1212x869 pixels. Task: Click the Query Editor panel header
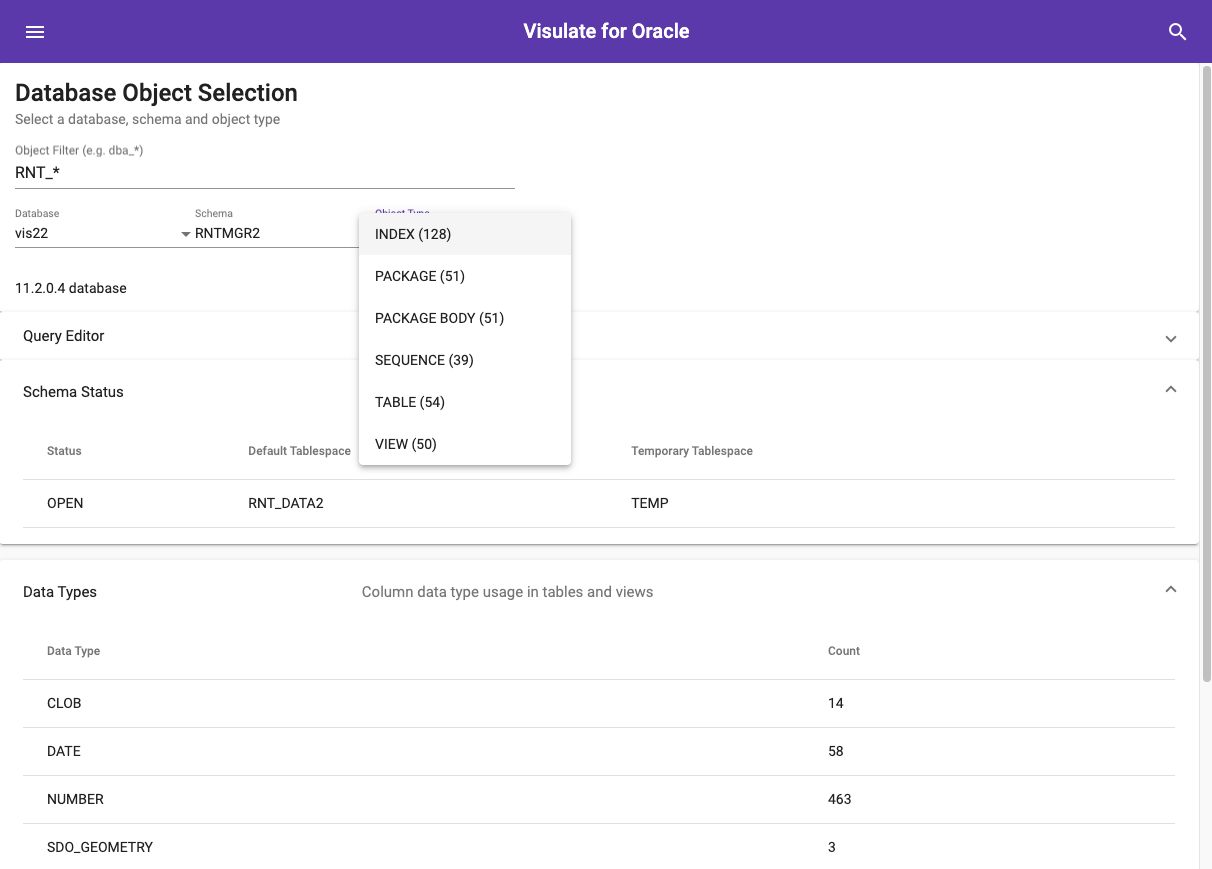[64, 336]
